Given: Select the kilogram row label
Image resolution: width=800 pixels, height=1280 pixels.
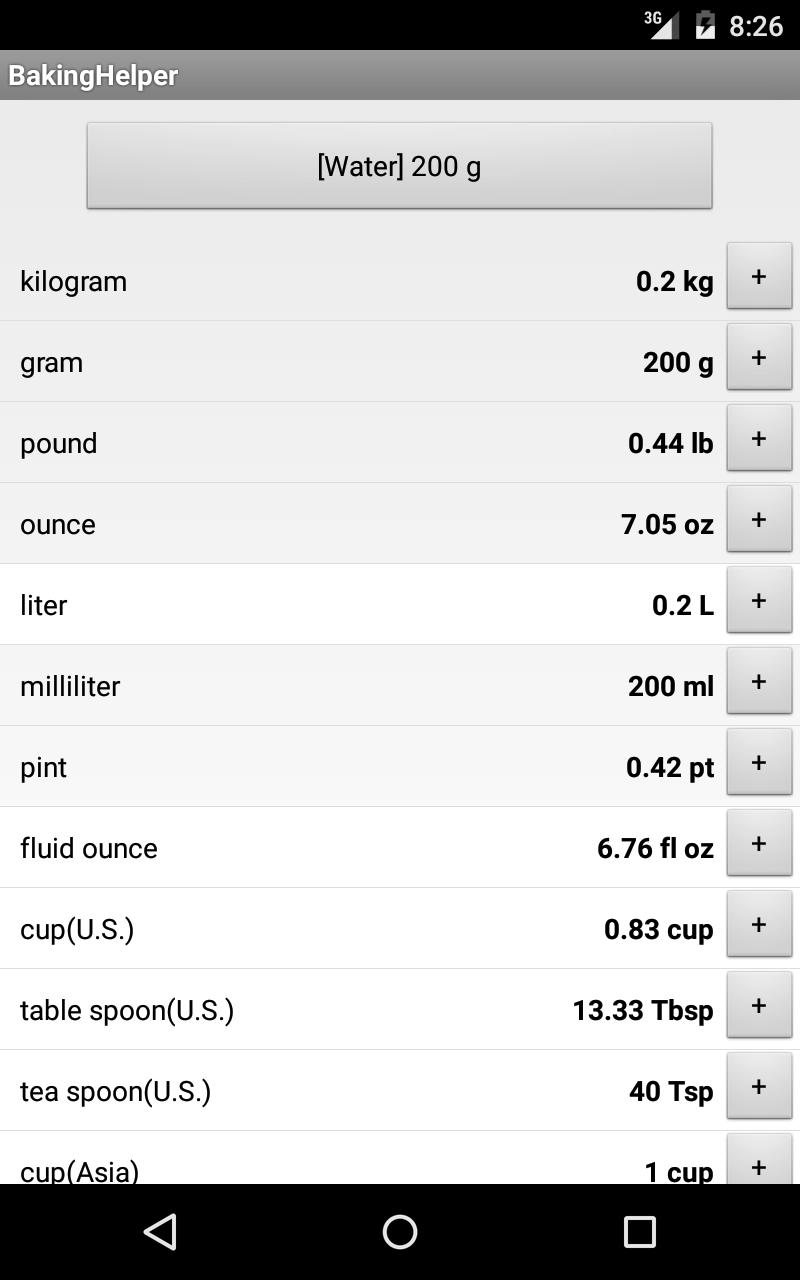Looking at the screenshot, I should 73,281.
